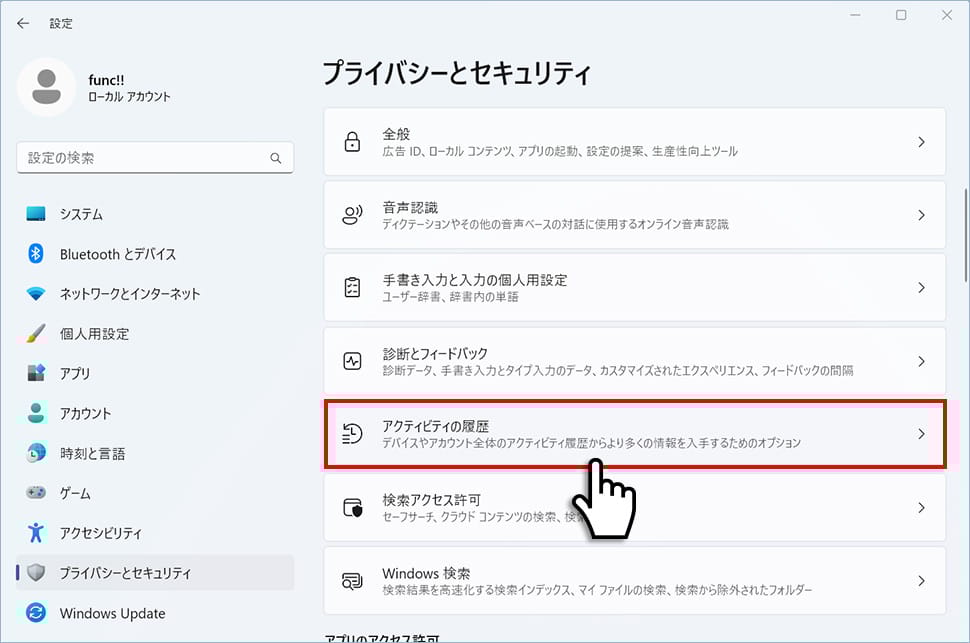This screenshot has height=643, width=970.
Task: Open 診断とフィードバック settings
Action: coord(635,361)
